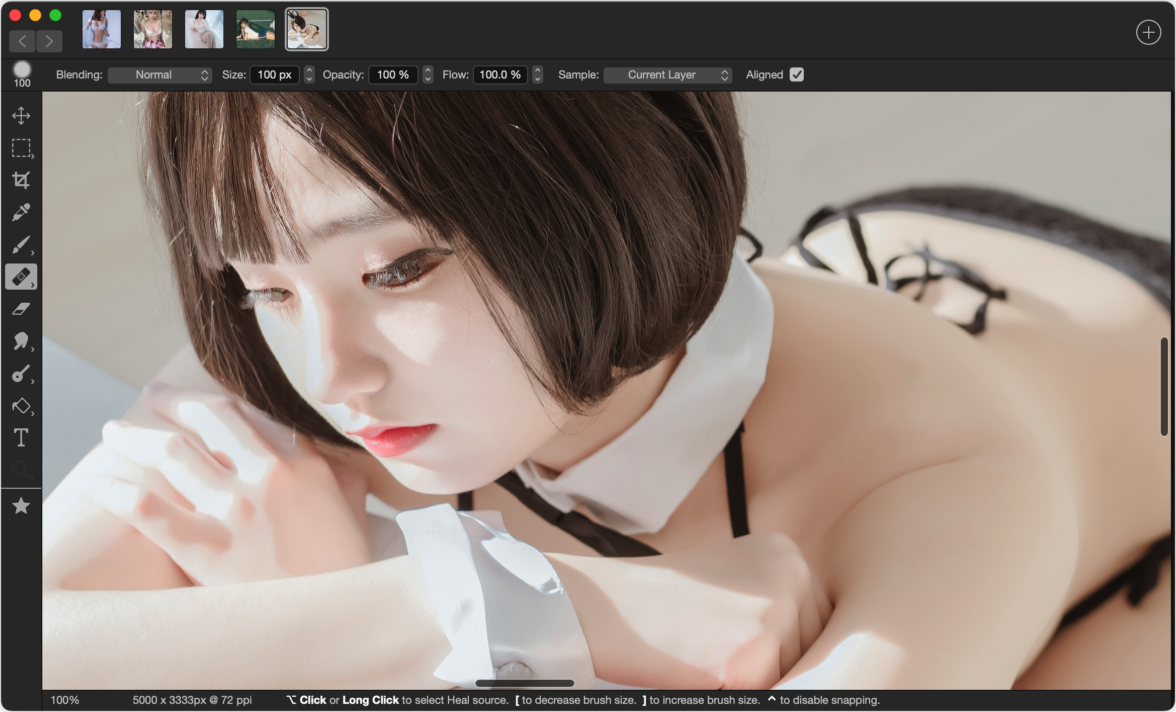Select the Crop tool
1176x712 pixels.
pyautogui.click(x=21, y=180)
